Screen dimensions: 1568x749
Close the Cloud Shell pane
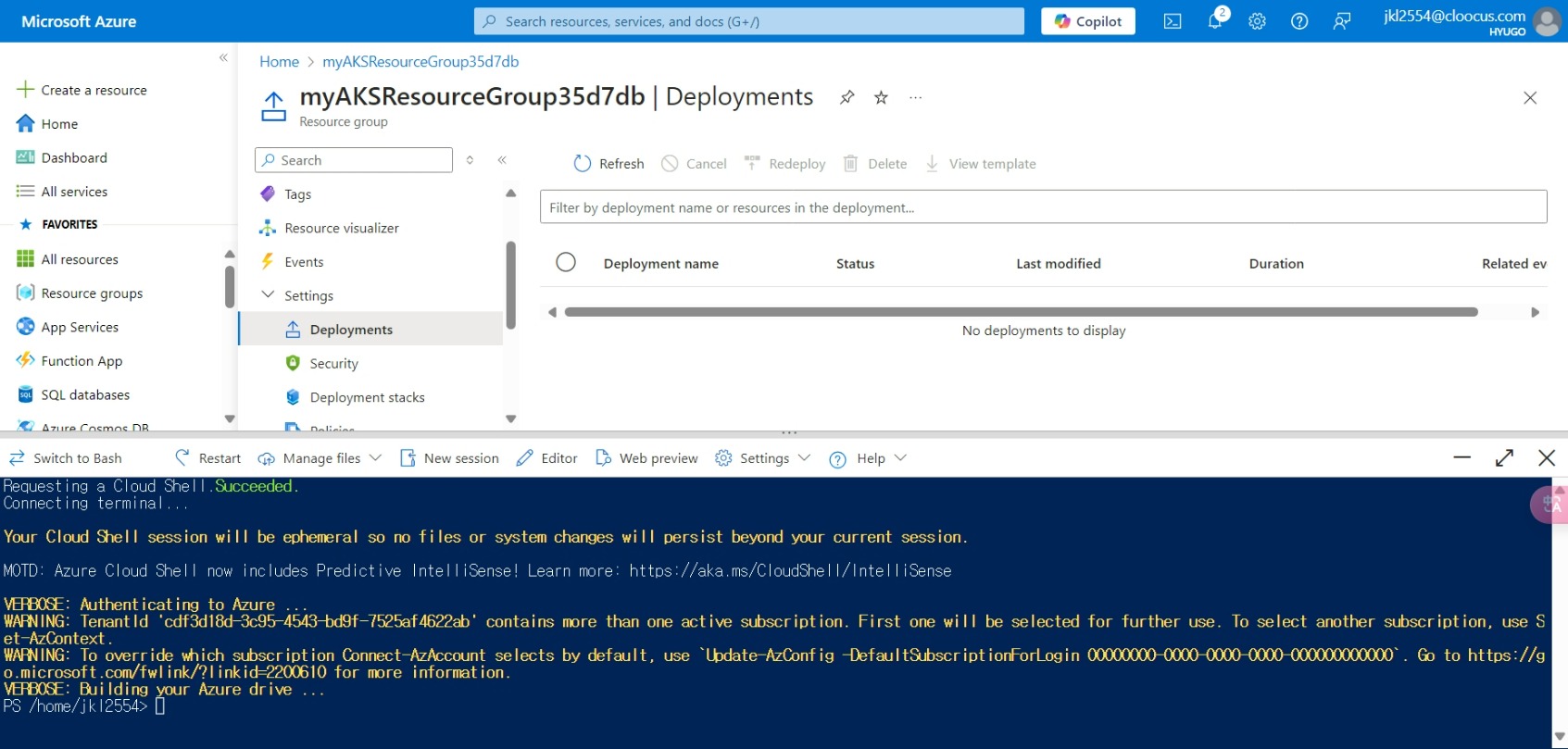[x=1546, y=457]
